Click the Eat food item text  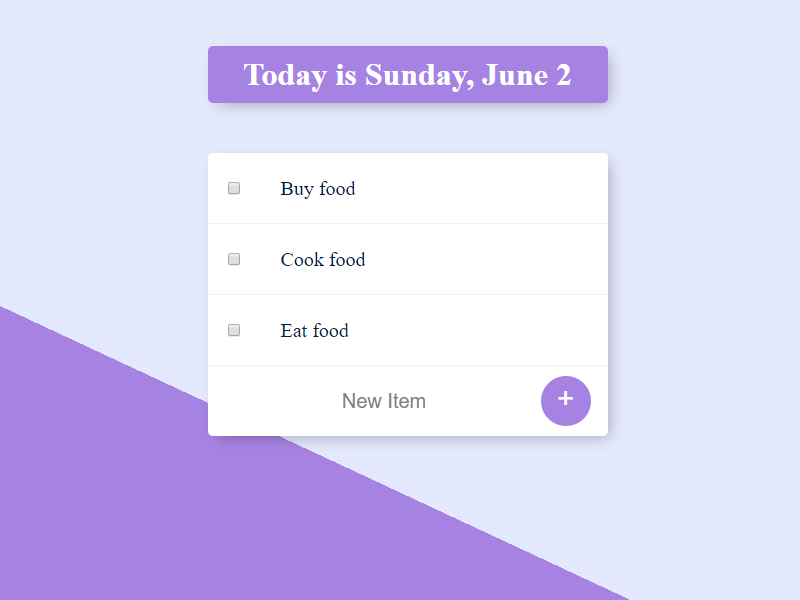point(315,330)
